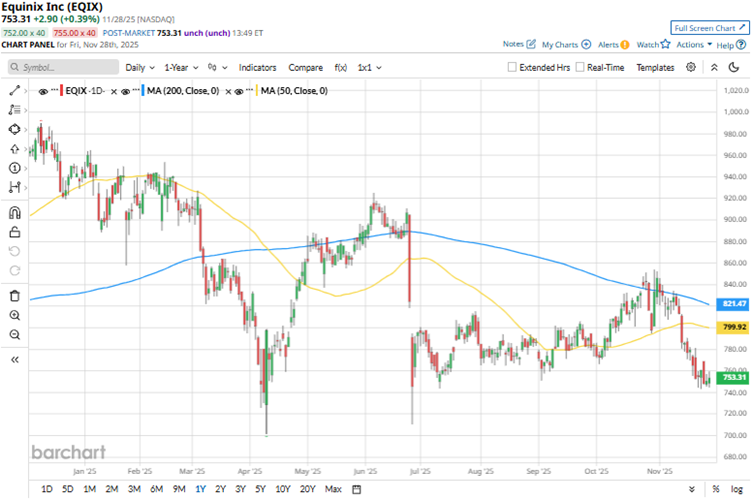This screenshot has width=752, height=500.
Task: Activate the magnet snap tool
Action: tap(14, 212)
